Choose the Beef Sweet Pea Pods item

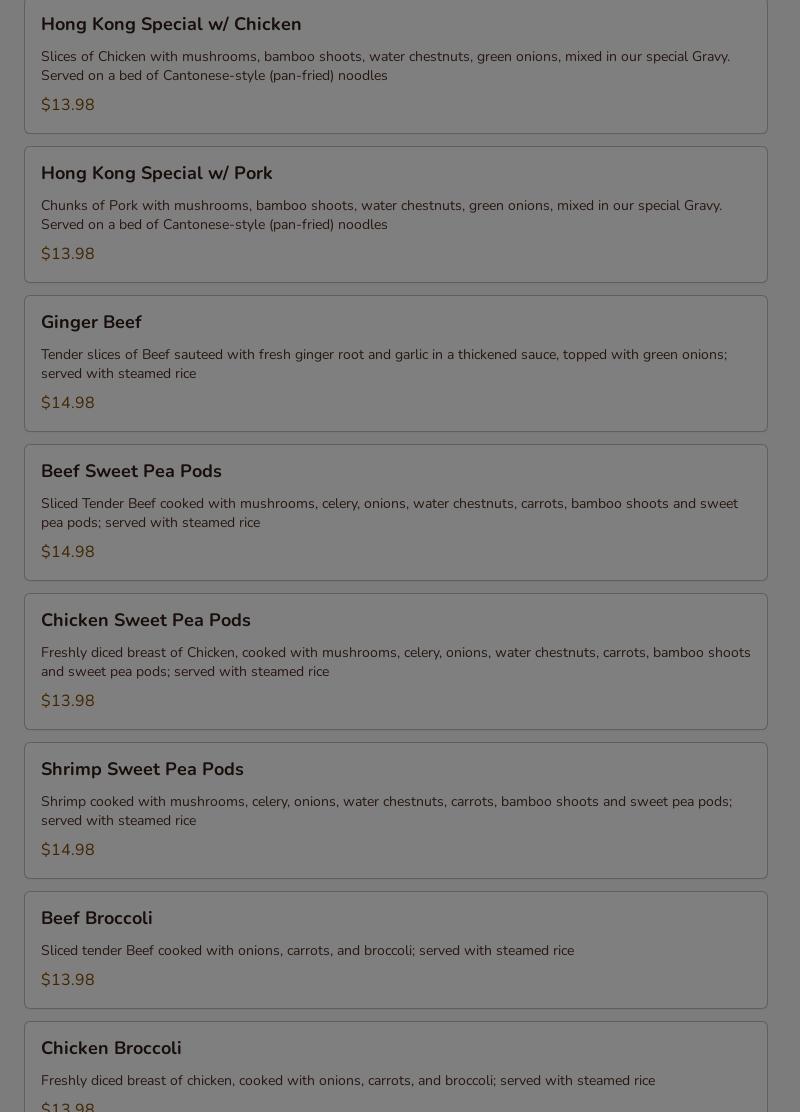[x=396, y=512]
